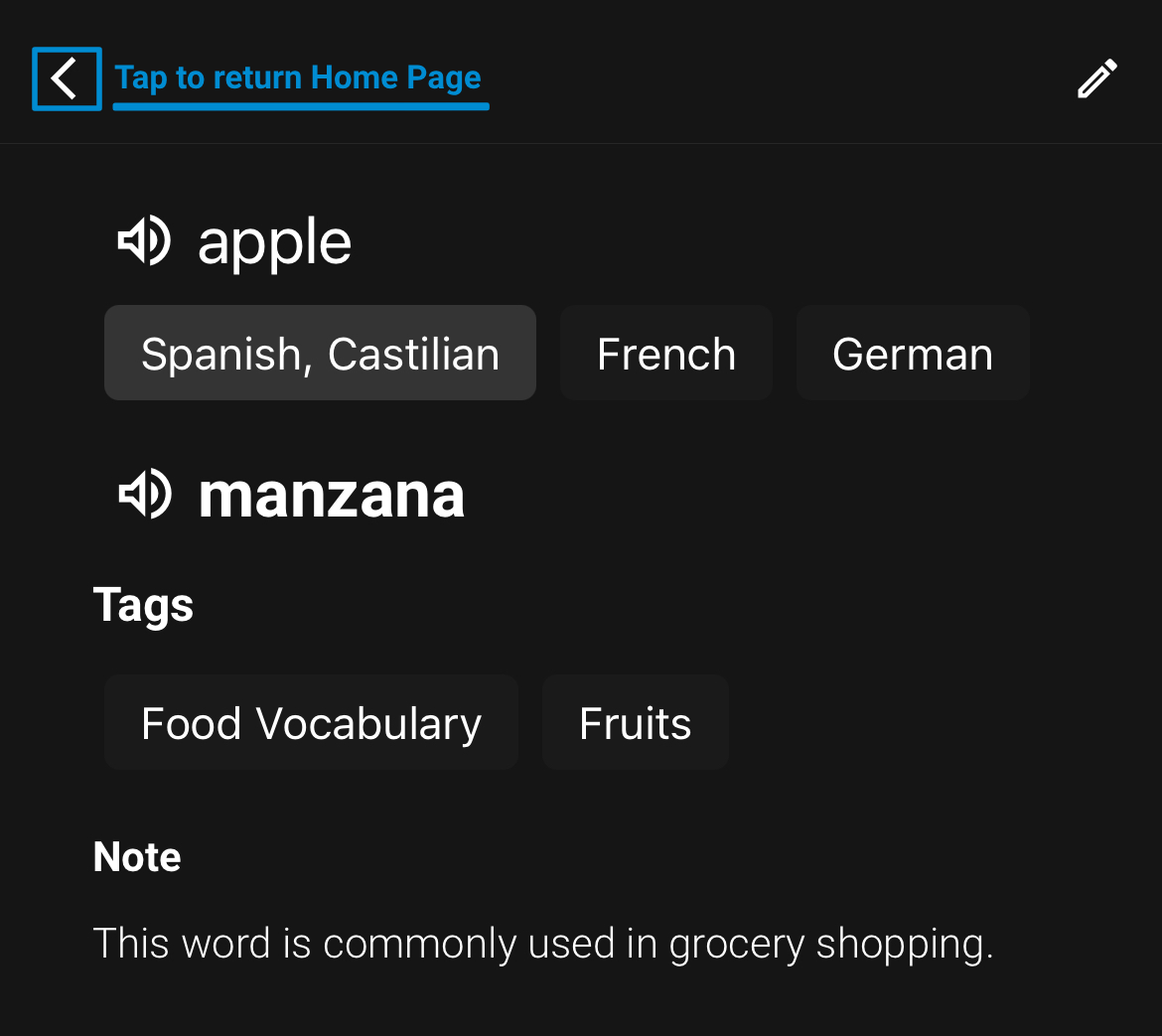Viewport: 1162px width, 1036px height.
Task: Click 'Castilian' in the selected language chip
Action: pyautogui.click(x=413, y=354)
